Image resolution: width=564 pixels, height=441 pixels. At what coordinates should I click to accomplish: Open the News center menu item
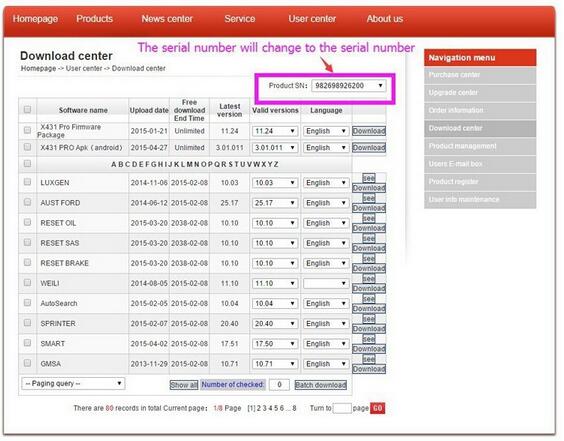click(x=167, y=19)
